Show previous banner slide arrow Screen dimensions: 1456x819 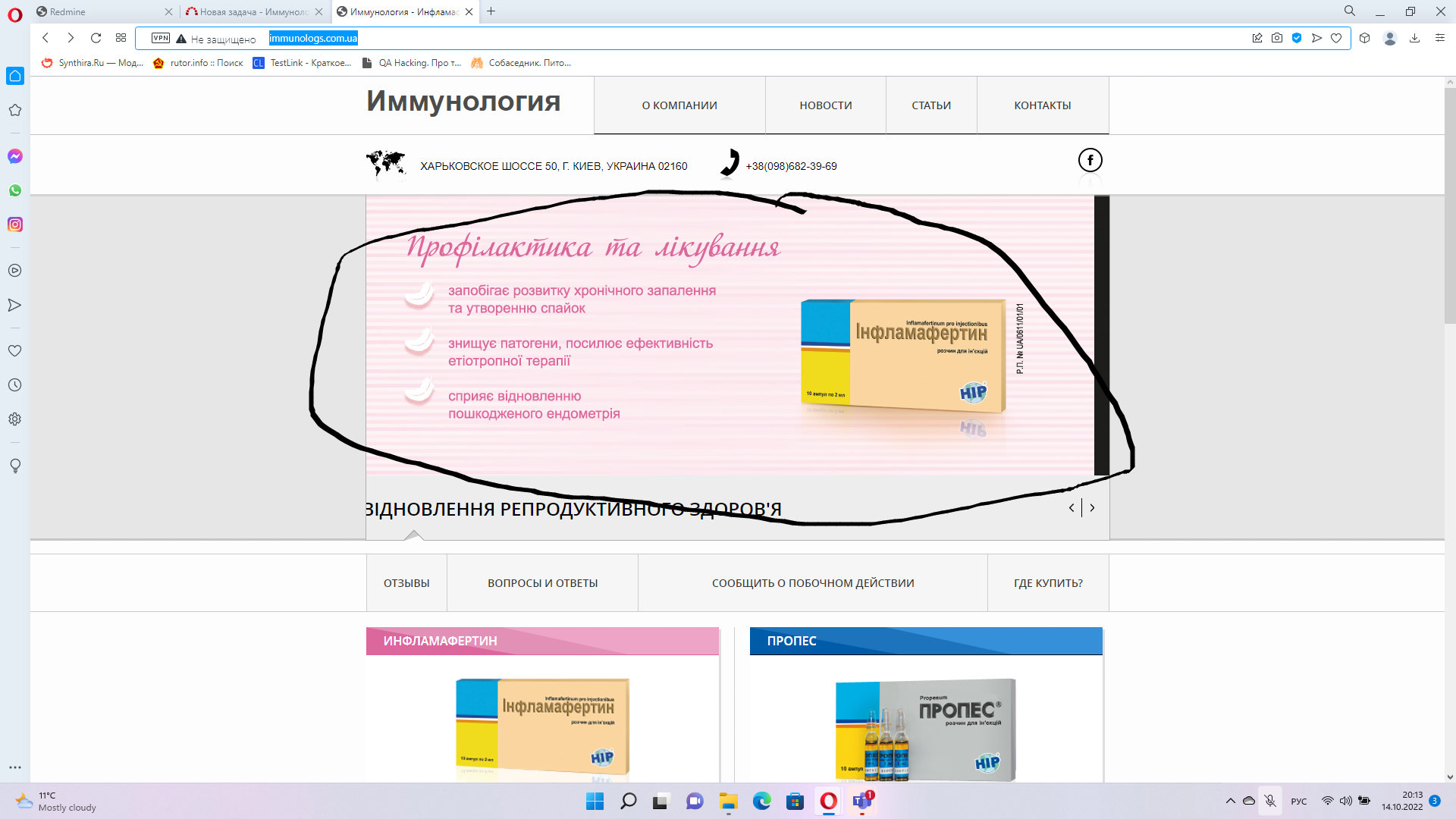click(1072, 508)
